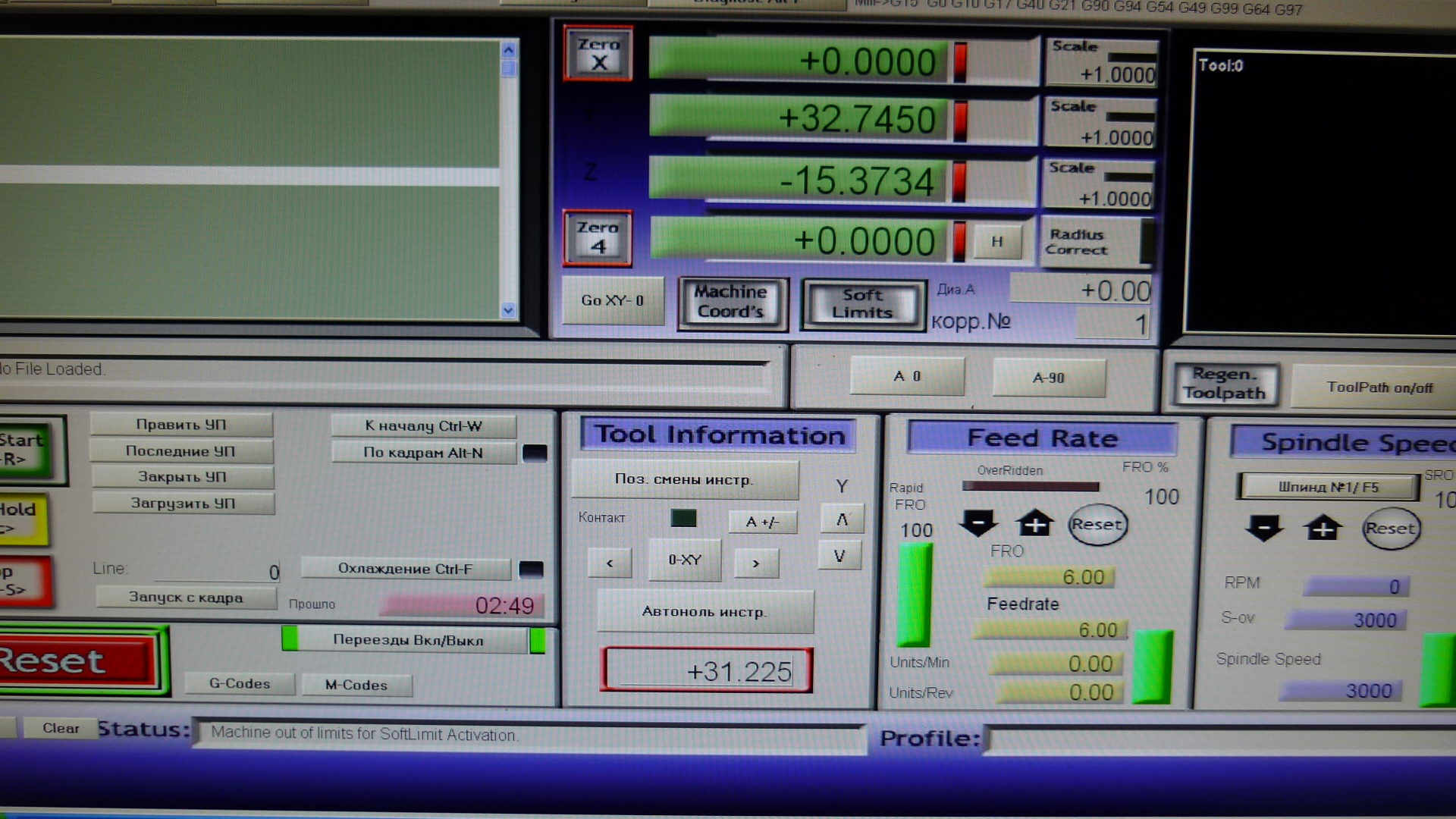1456x819 pixels.
Task: Toggle Soft Limits on or off
Action: tap(863, 303)
